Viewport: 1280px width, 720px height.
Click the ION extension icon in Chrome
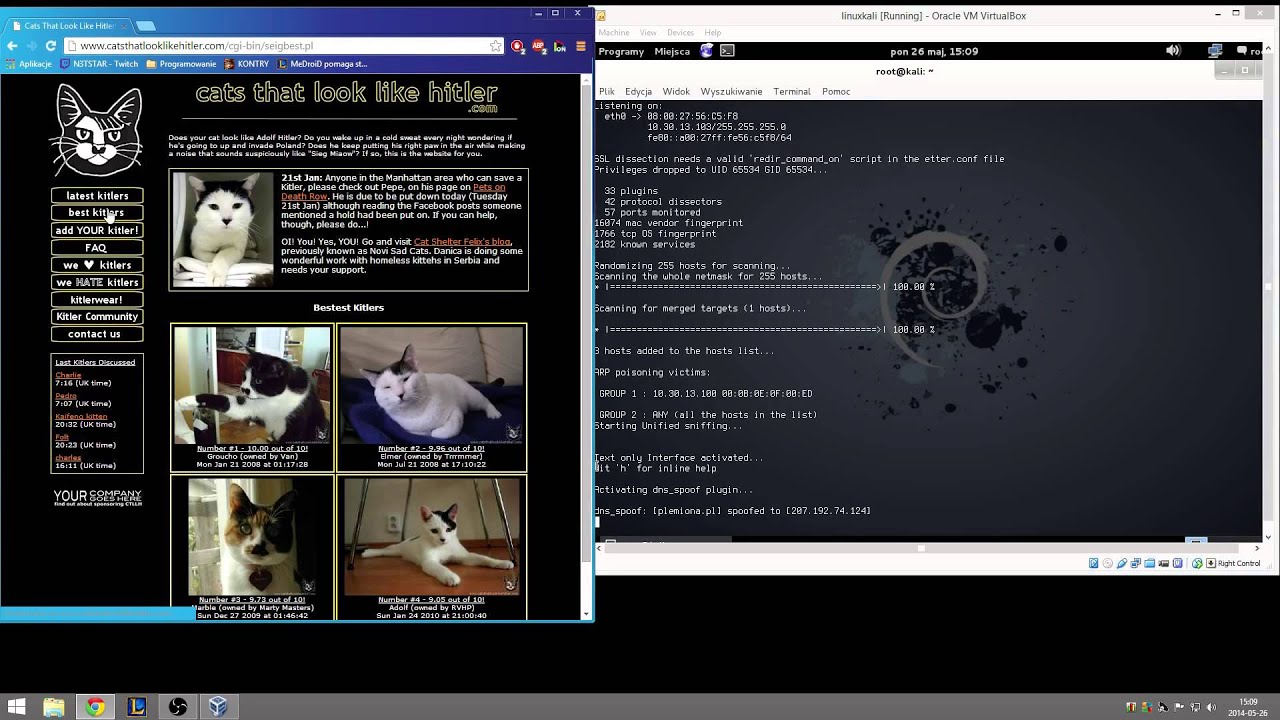pos(560,46)
